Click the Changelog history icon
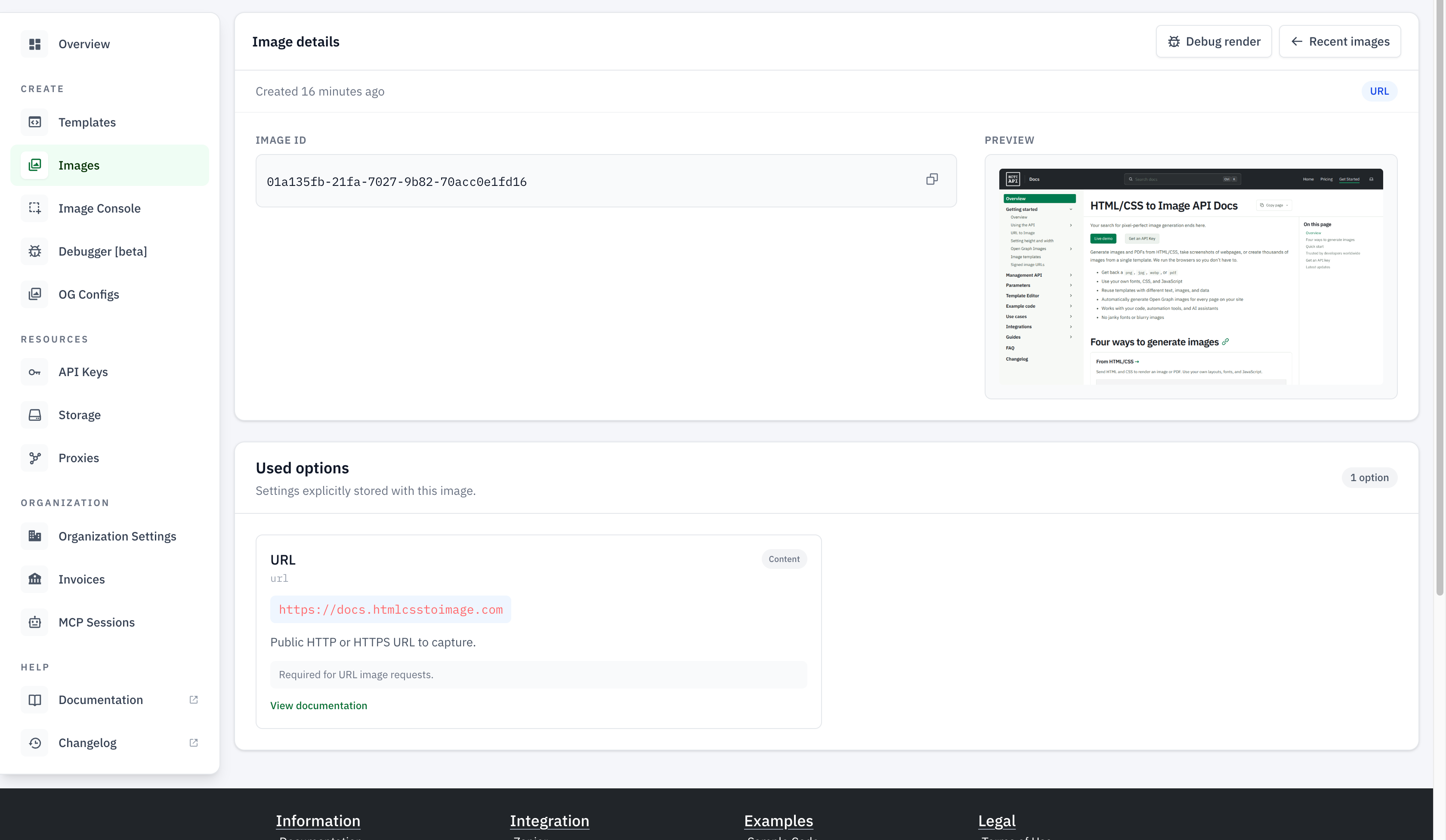Viewport: 1446px width, 840px height. [35, 743]
